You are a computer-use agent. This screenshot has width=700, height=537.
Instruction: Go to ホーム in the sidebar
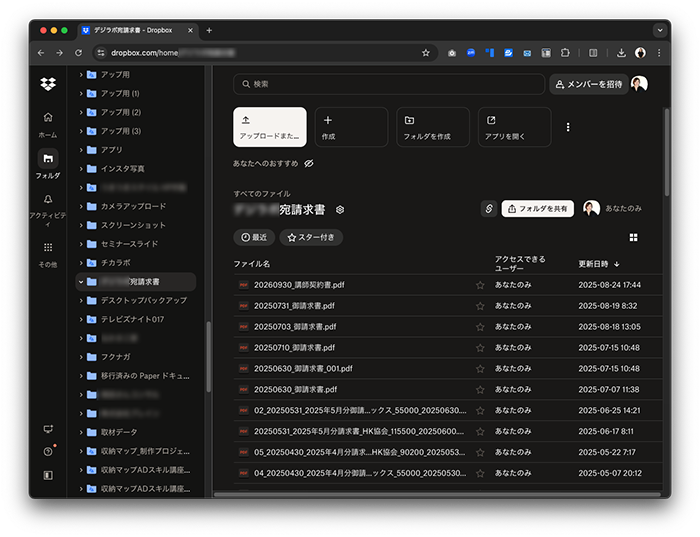tap(48, 124)
